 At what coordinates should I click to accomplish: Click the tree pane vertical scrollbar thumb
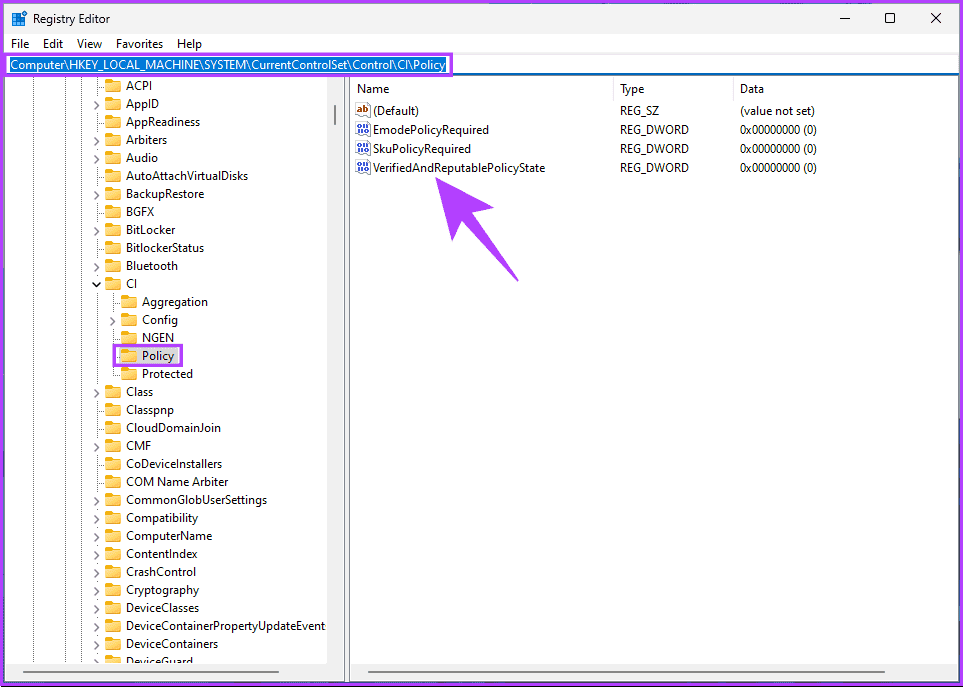pos(334,113)
